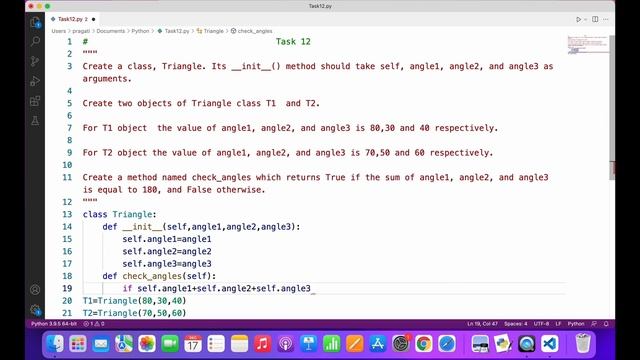The height and width of the screenshot is (360, 640).
Task: Open the Accounts icon in activity bar
Action: tap(35, 290)
